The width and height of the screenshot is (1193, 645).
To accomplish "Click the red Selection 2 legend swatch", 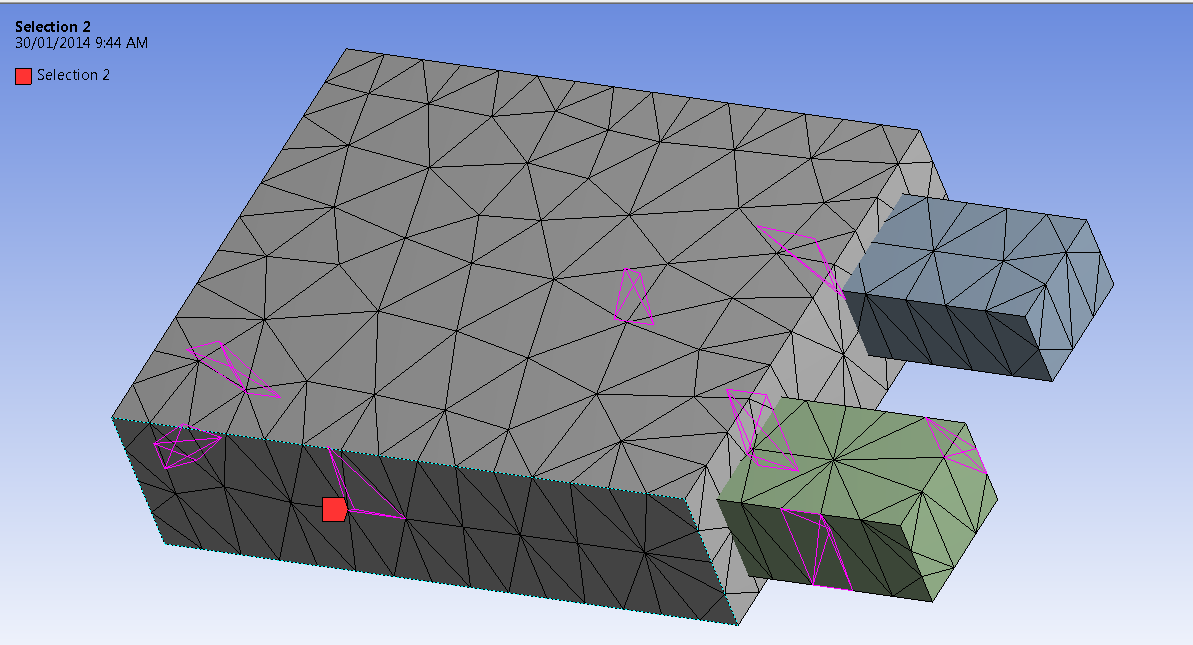I will click(x=24, y=74).
